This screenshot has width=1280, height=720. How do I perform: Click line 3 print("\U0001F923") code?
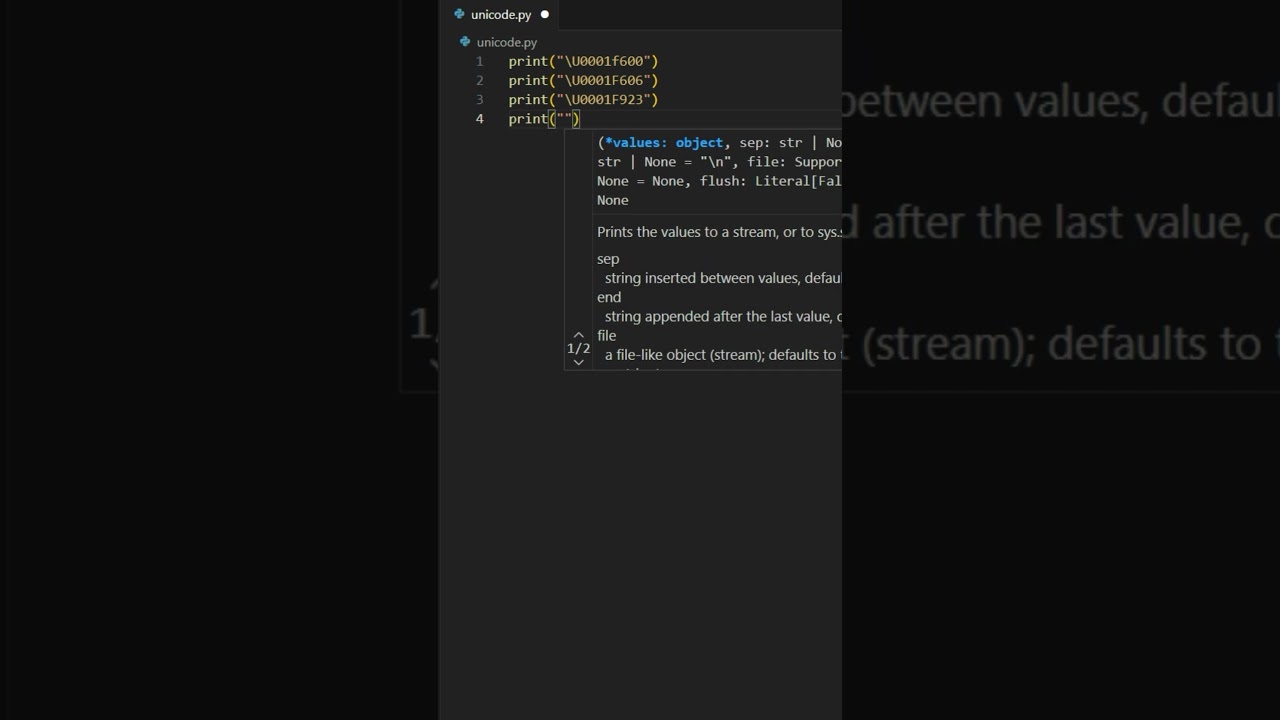click(x=583, y=99)
